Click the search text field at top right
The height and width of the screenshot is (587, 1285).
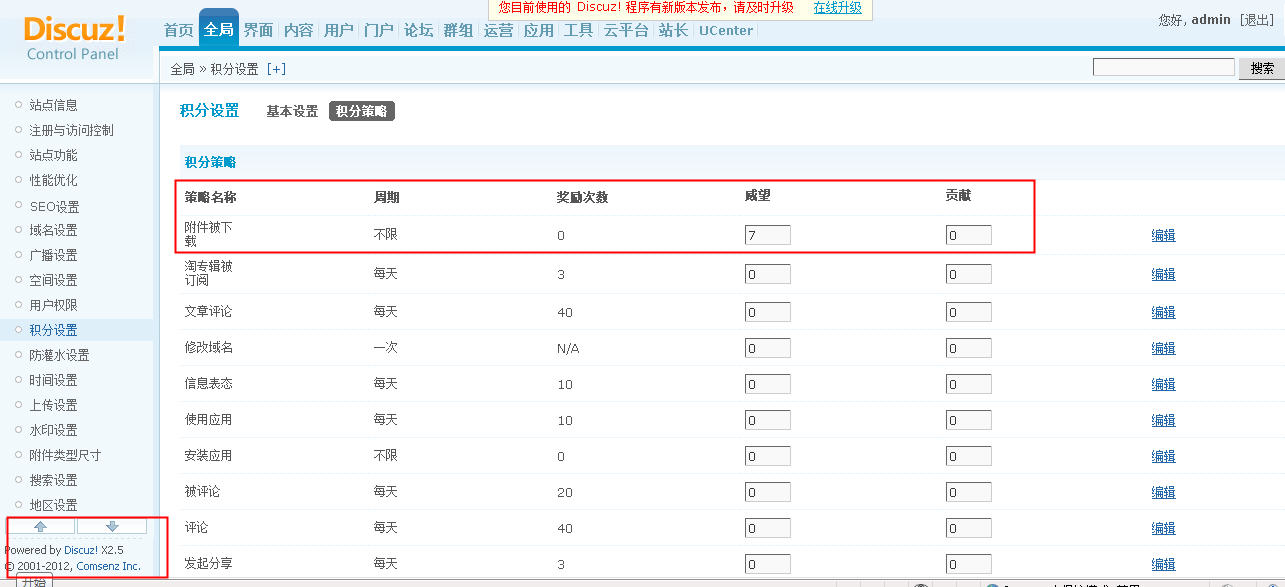(x=1163, y=67)
